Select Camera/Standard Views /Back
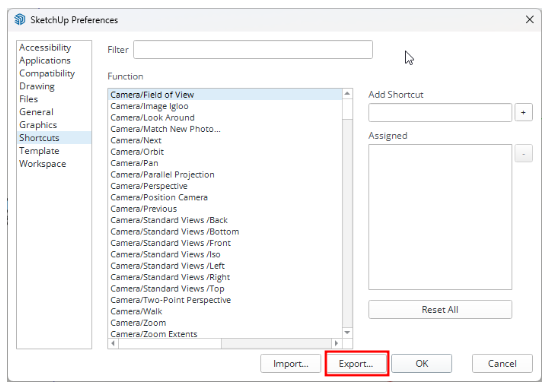This screenshot has height=386, width=550. pyautogui.click(x=225, y=220)
